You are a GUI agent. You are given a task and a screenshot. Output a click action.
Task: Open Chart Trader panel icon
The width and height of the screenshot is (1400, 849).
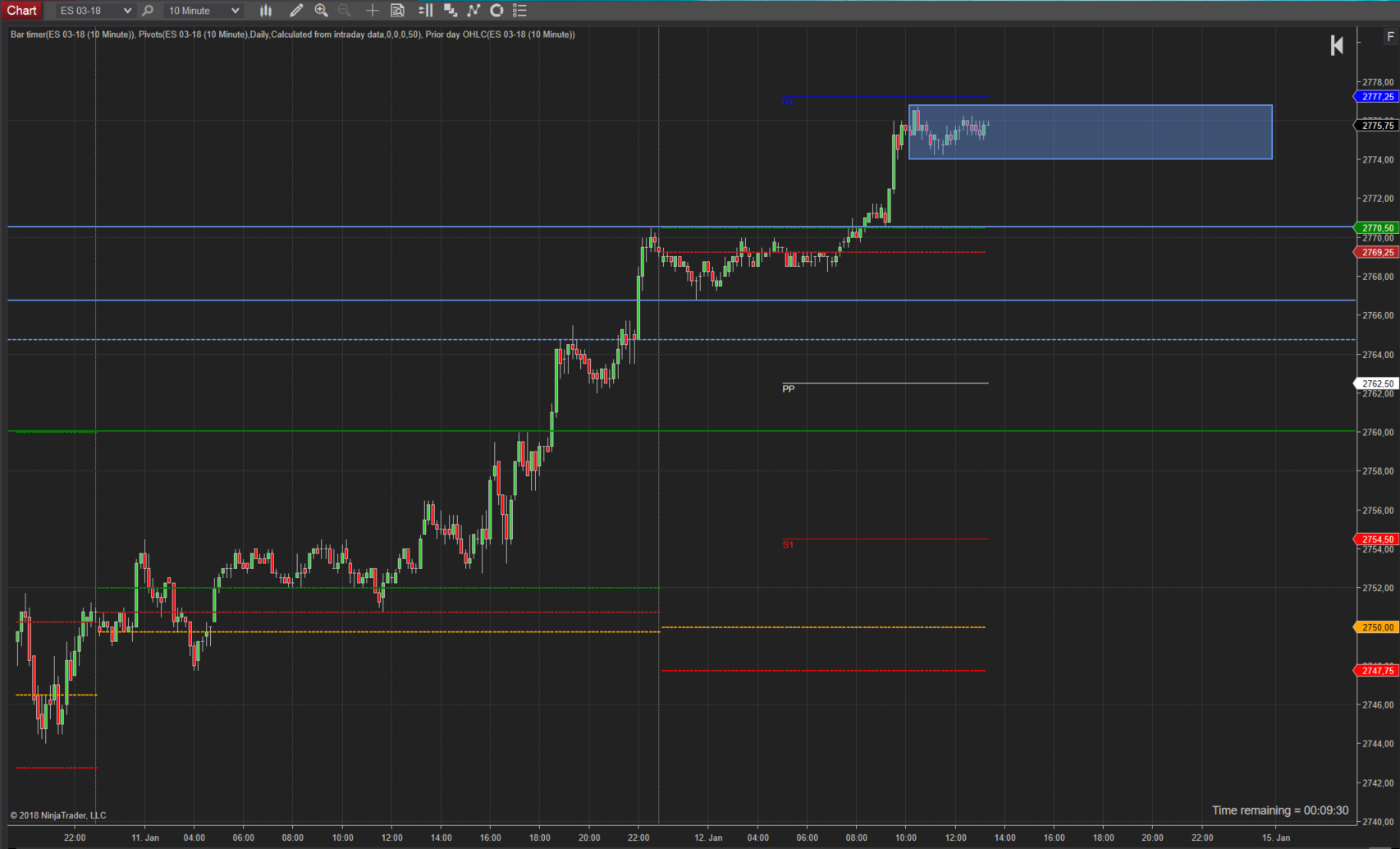coord(425,11)
